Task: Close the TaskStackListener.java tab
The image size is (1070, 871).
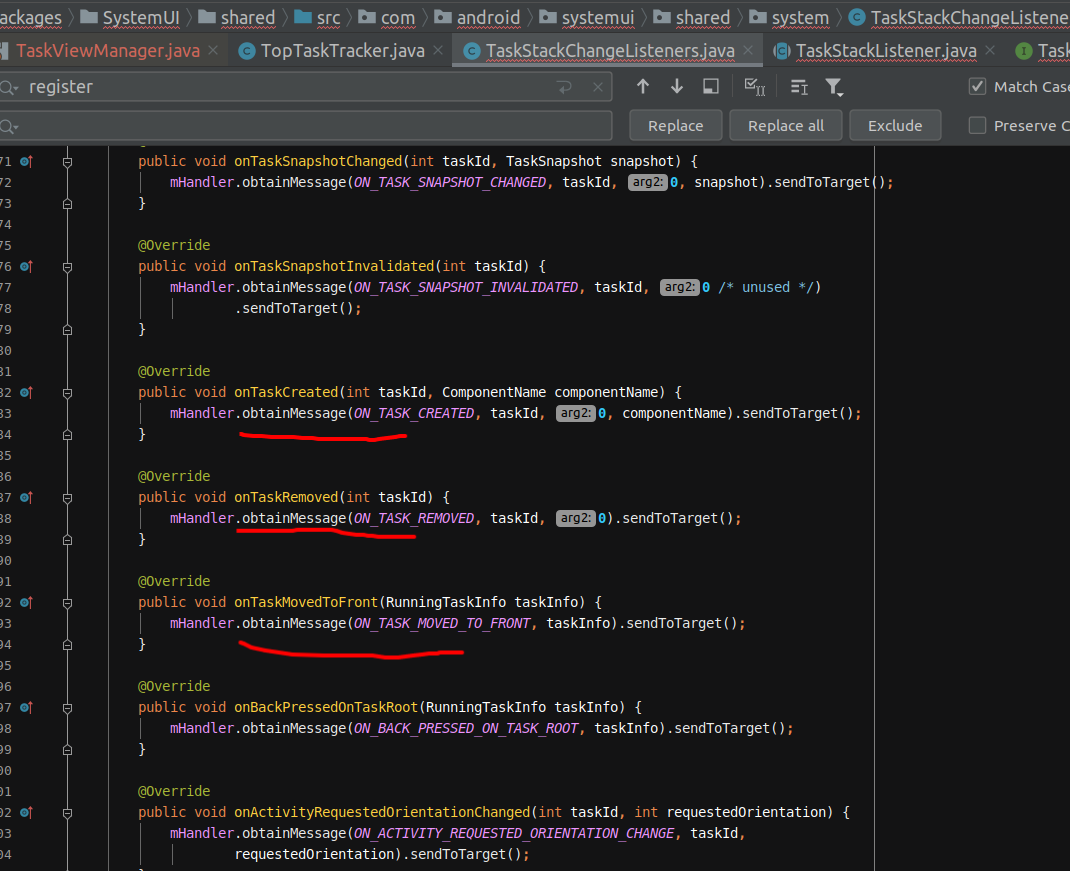Action: coord(990,51)
